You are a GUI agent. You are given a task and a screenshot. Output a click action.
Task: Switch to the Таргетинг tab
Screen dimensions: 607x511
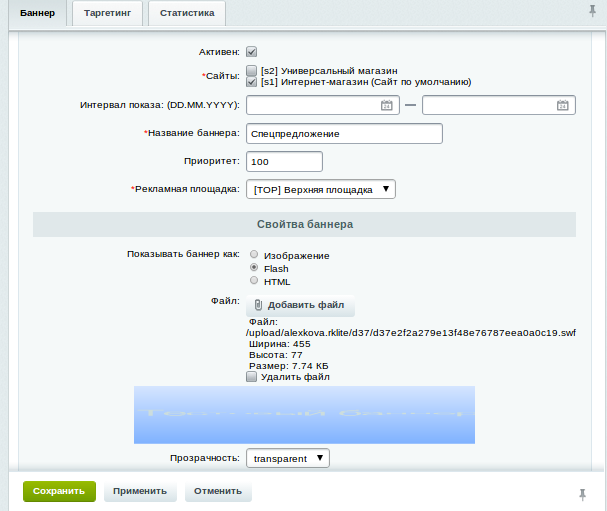(107, 12)
